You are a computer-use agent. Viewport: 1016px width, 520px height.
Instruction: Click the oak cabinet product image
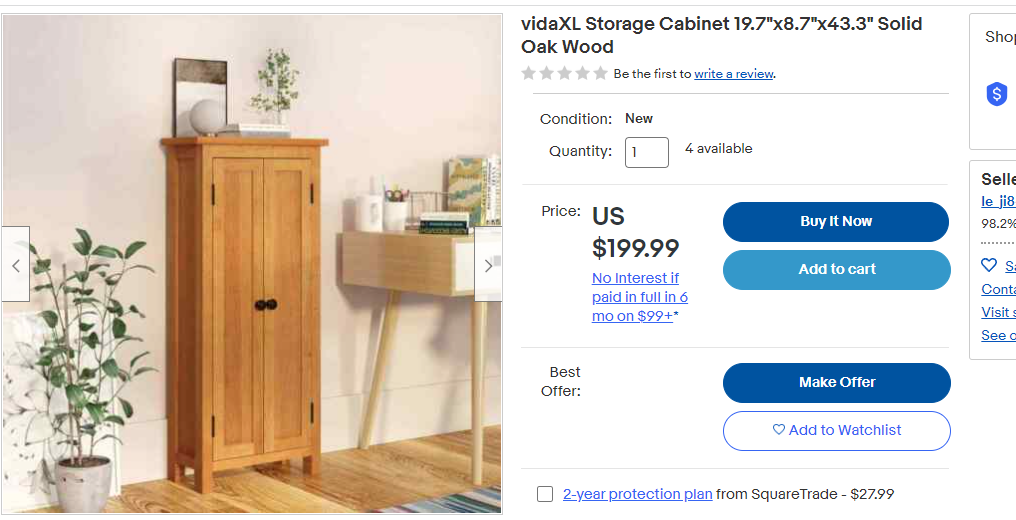(252, 264)
